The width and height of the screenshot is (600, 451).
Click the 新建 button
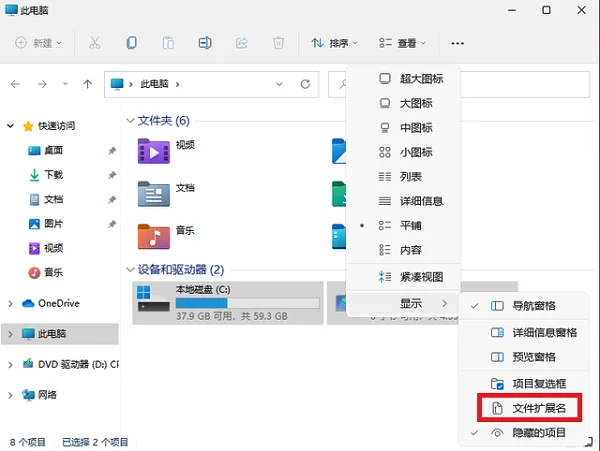(40, 43)
